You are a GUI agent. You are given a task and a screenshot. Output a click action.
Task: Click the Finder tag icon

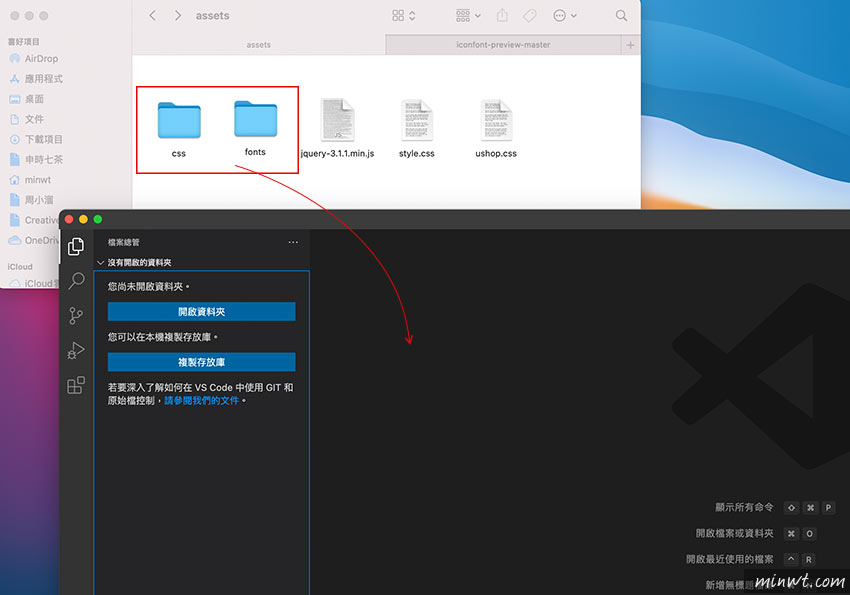530,16
